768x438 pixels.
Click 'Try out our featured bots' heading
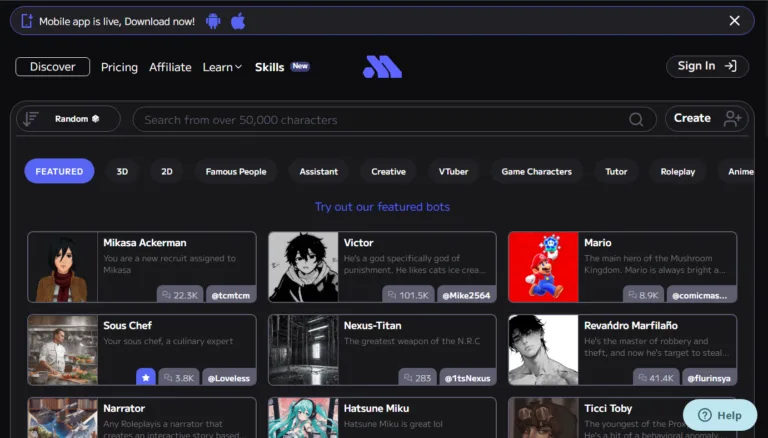pos(382,207)
